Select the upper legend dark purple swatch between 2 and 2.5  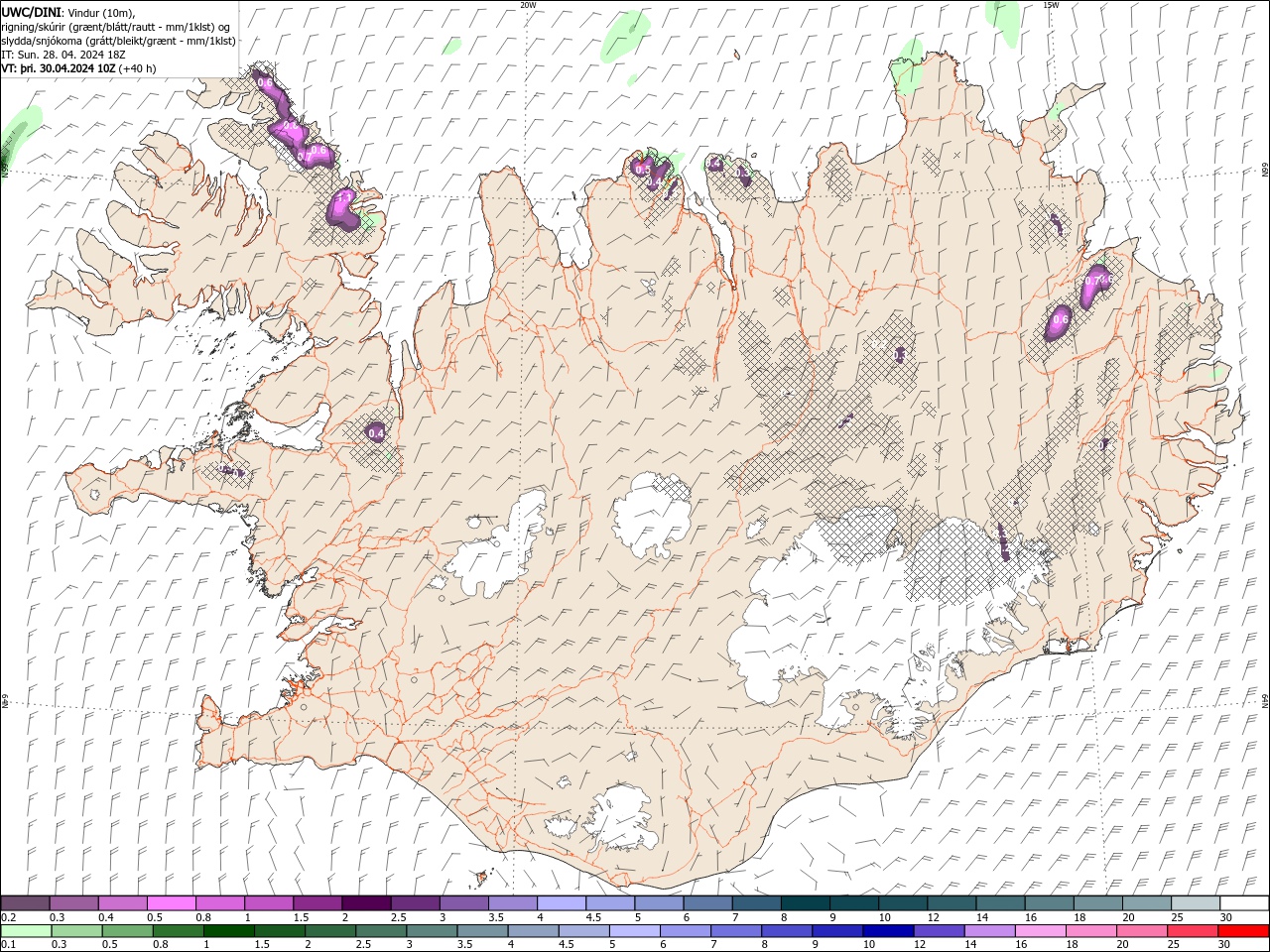pos(366,902)
